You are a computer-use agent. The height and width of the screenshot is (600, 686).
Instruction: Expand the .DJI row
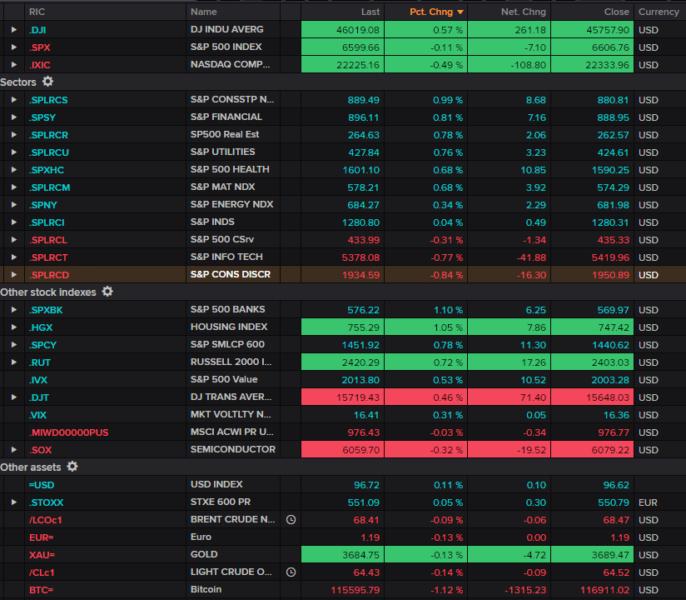(x=14, y=30)
